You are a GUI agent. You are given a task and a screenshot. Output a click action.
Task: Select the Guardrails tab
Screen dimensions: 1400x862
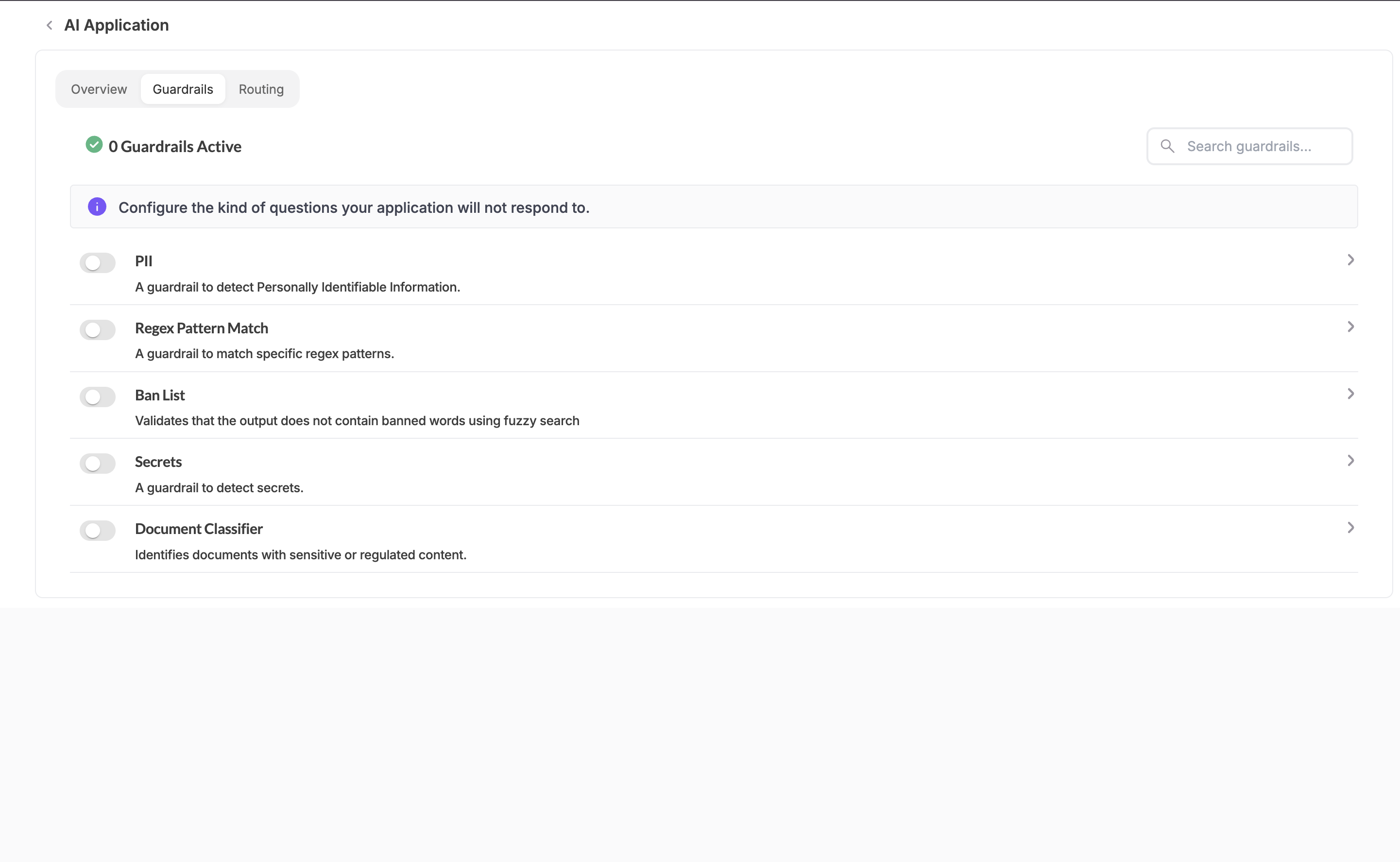pos(183,89)
